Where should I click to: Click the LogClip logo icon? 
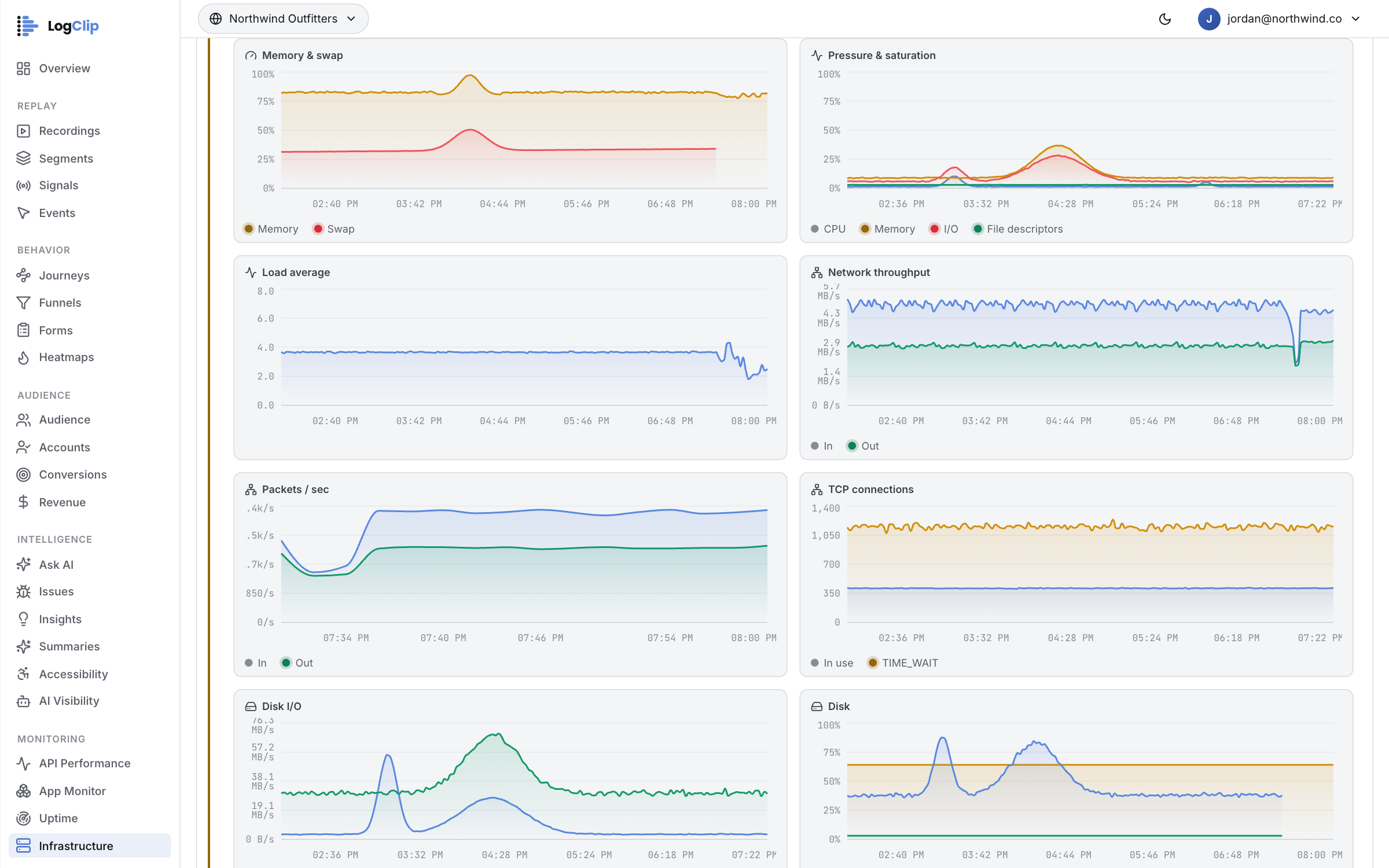click(27, 26)
